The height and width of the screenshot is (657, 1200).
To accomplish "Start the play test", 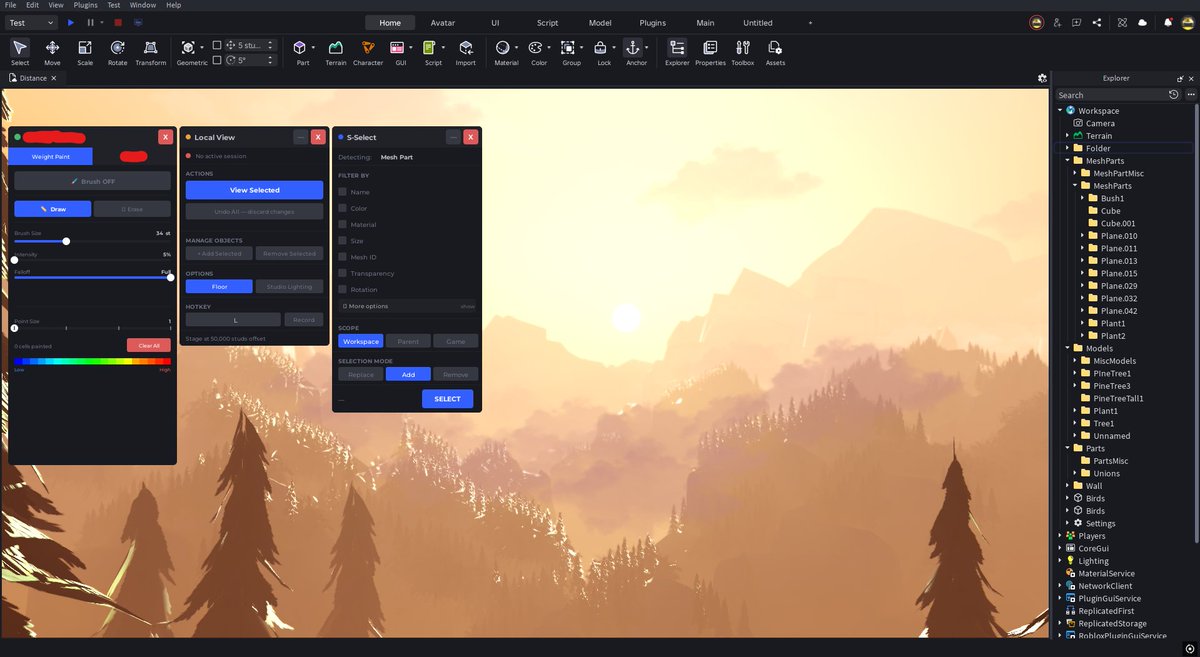I will [71, 22].
